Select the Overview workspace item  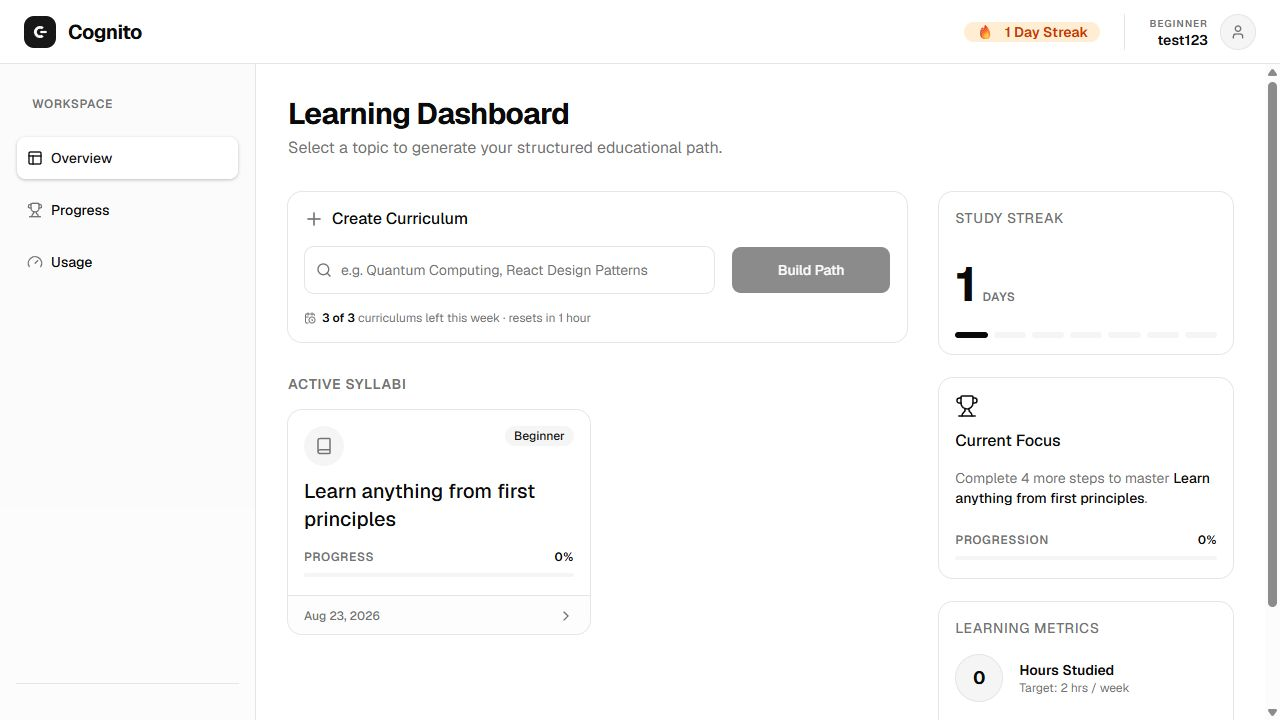(x=127, y=158)
